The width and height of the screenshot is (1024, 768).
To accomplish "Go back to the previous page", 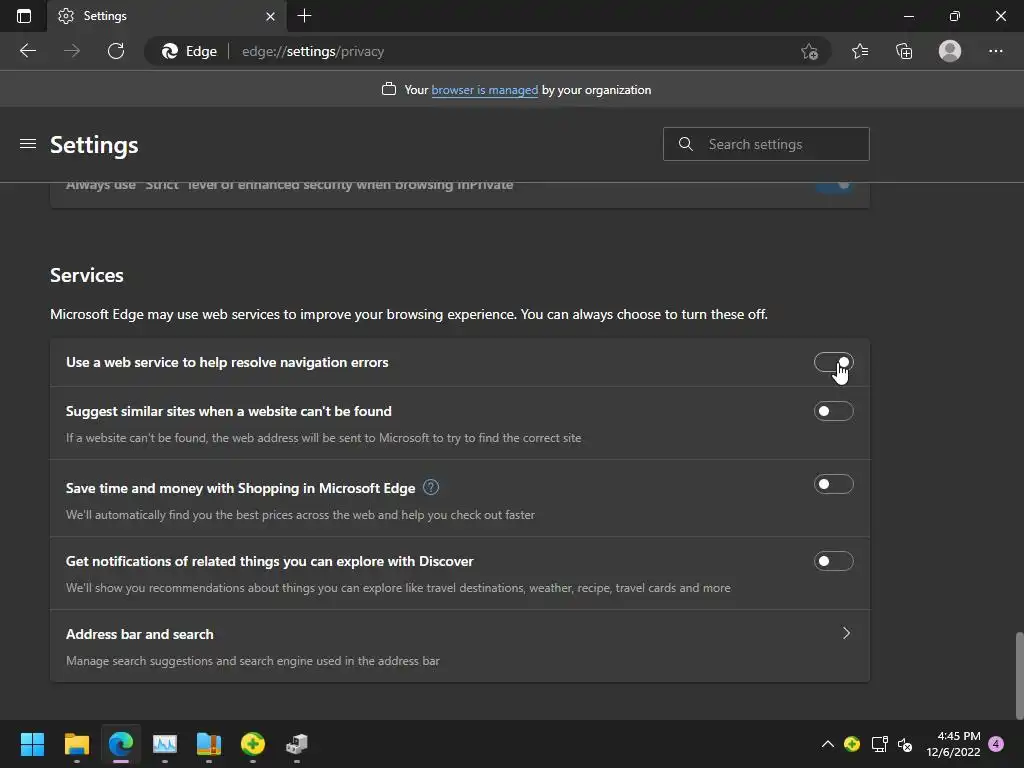I will [28, 51].
